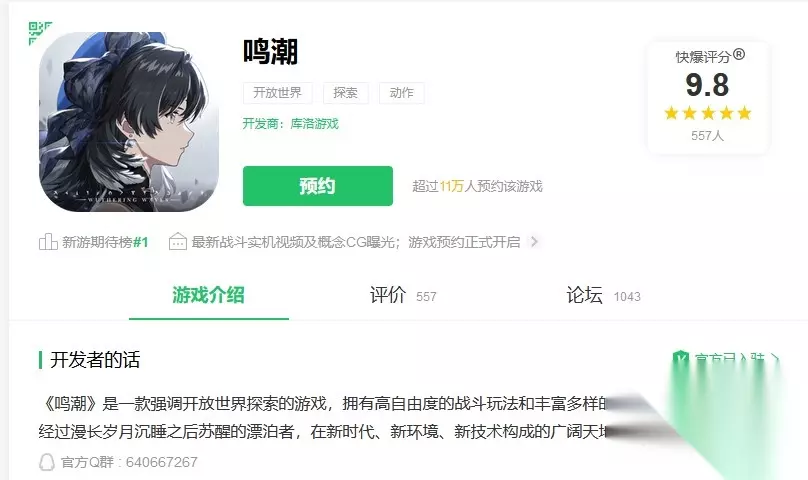The image size is (808, 480).
Task: Click the five gold stars rating
Action: (x=708, y=113)
